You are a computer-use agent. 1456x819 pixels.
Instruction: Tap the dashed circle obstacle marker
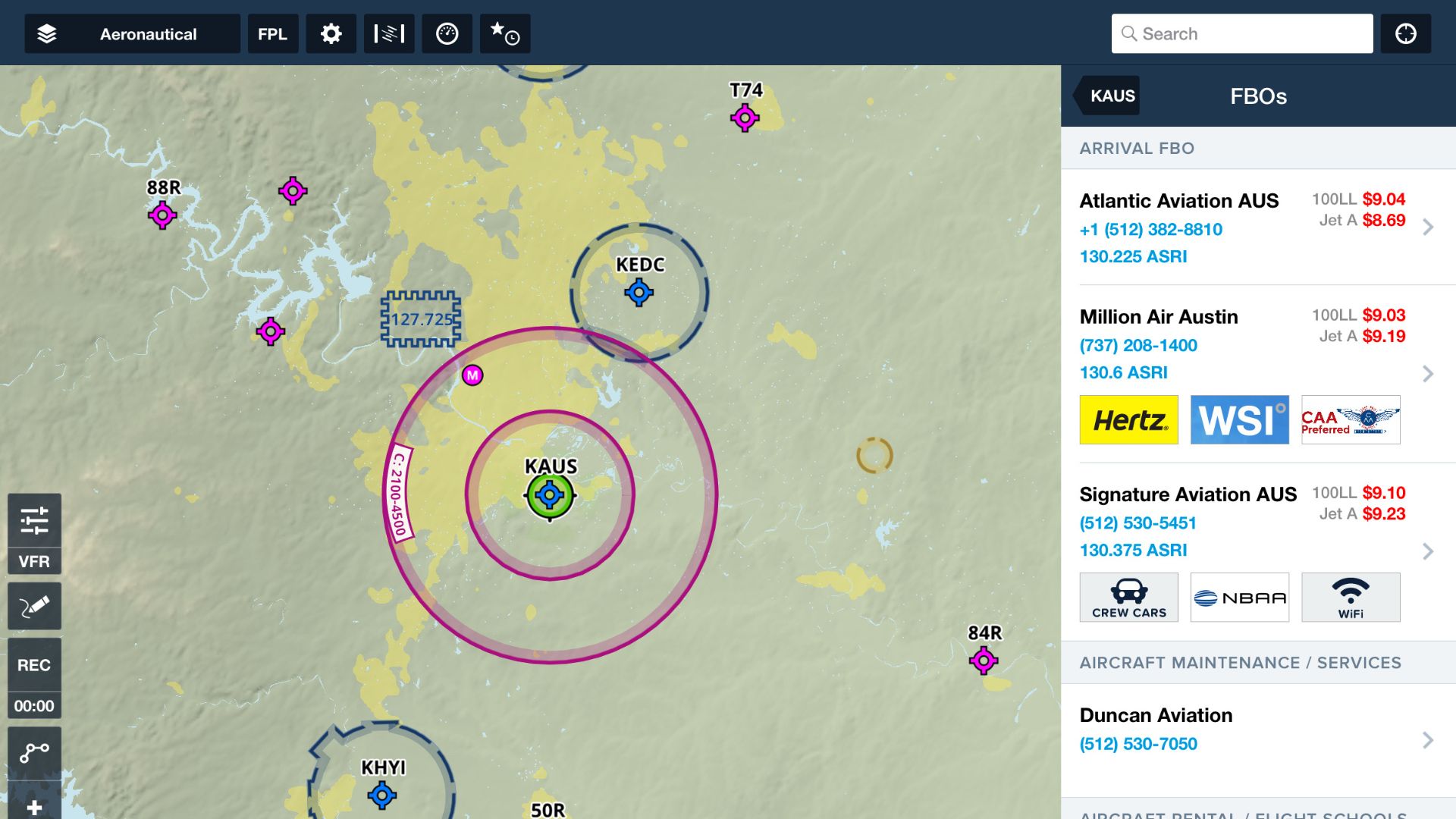click(874, 455)
